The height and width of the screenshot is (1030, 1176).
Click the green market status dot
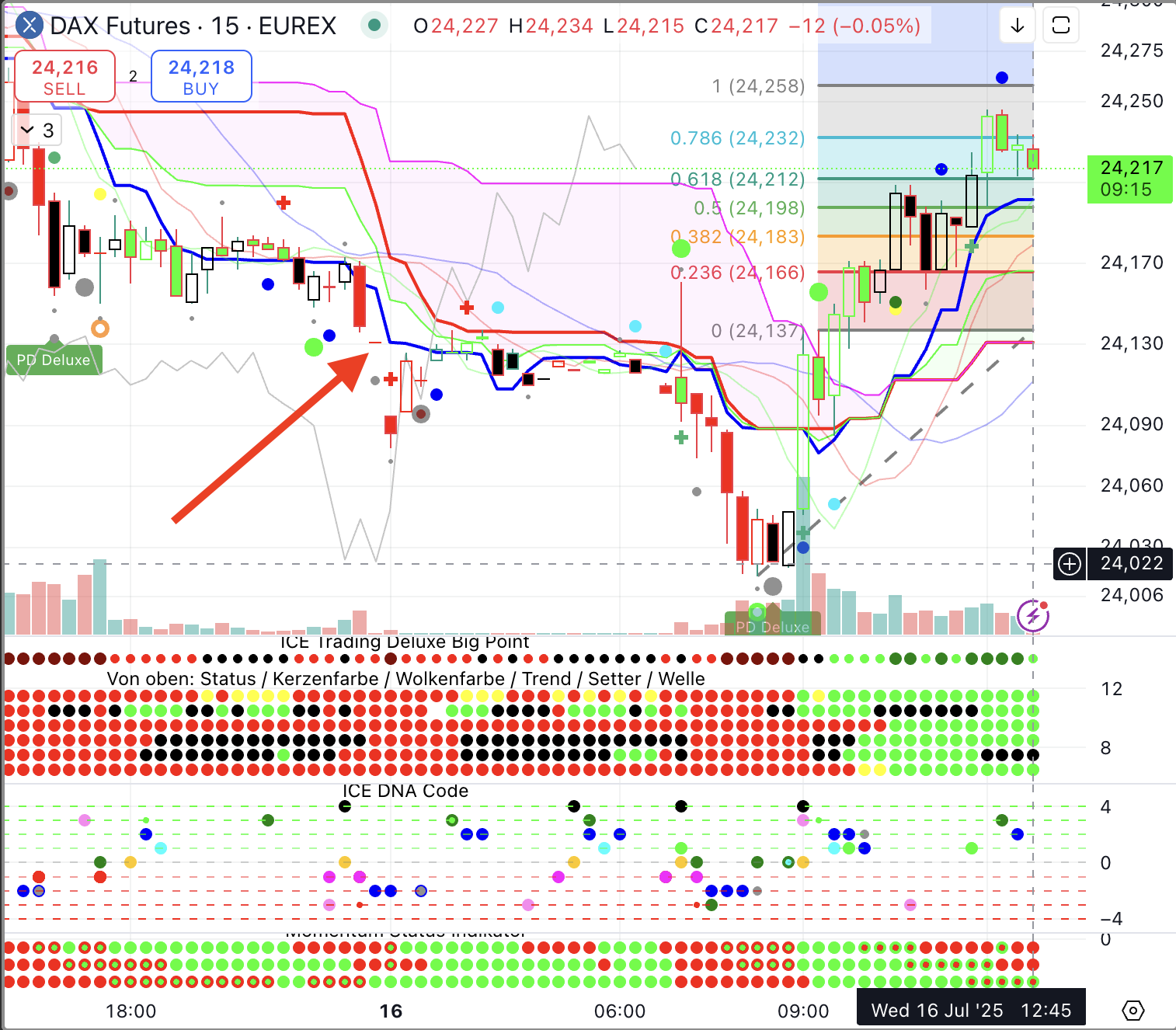(374, 26)
